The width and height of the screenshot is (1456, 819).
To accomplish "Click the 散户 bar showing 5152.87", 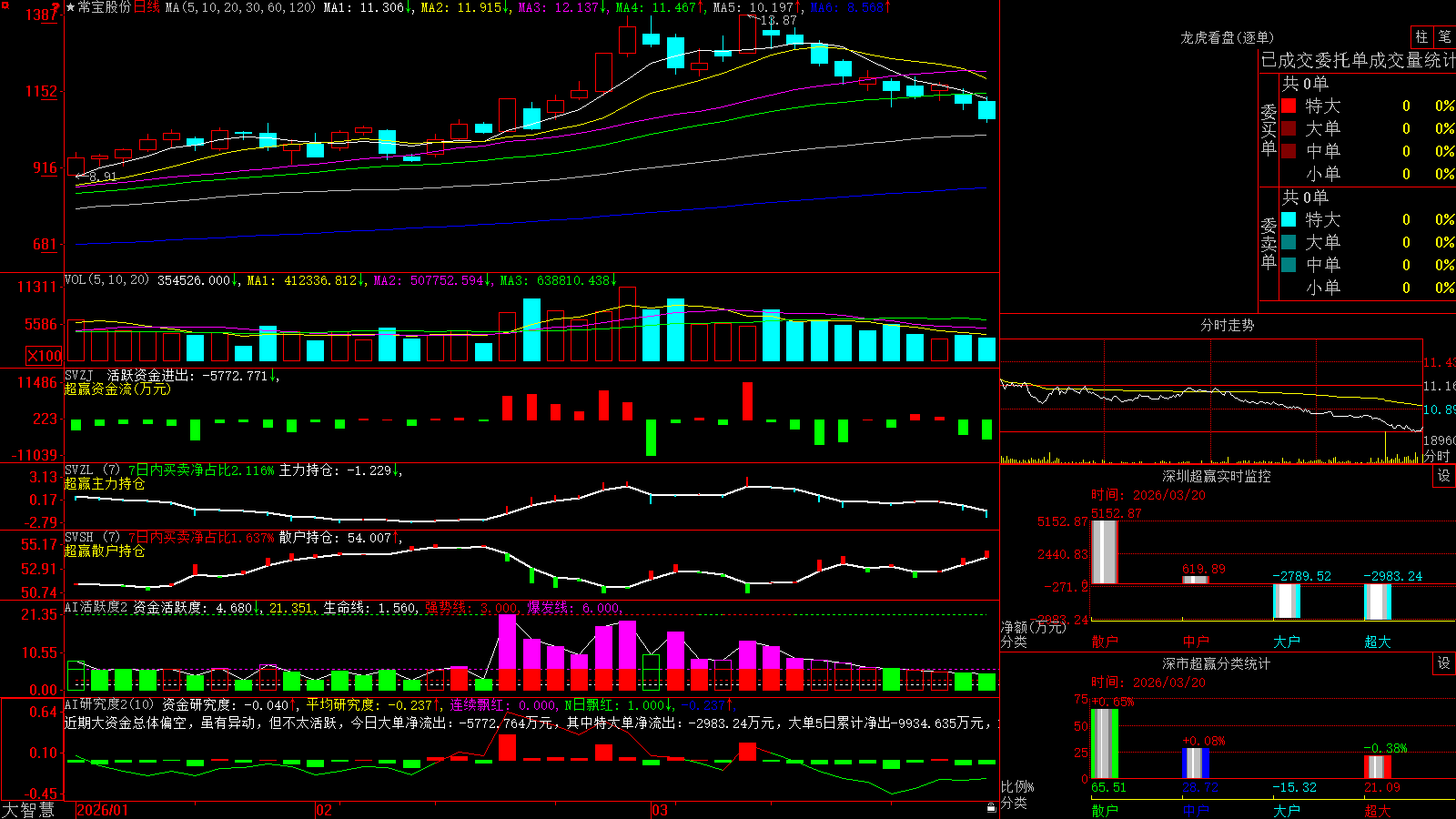I will coord(1104,551).
